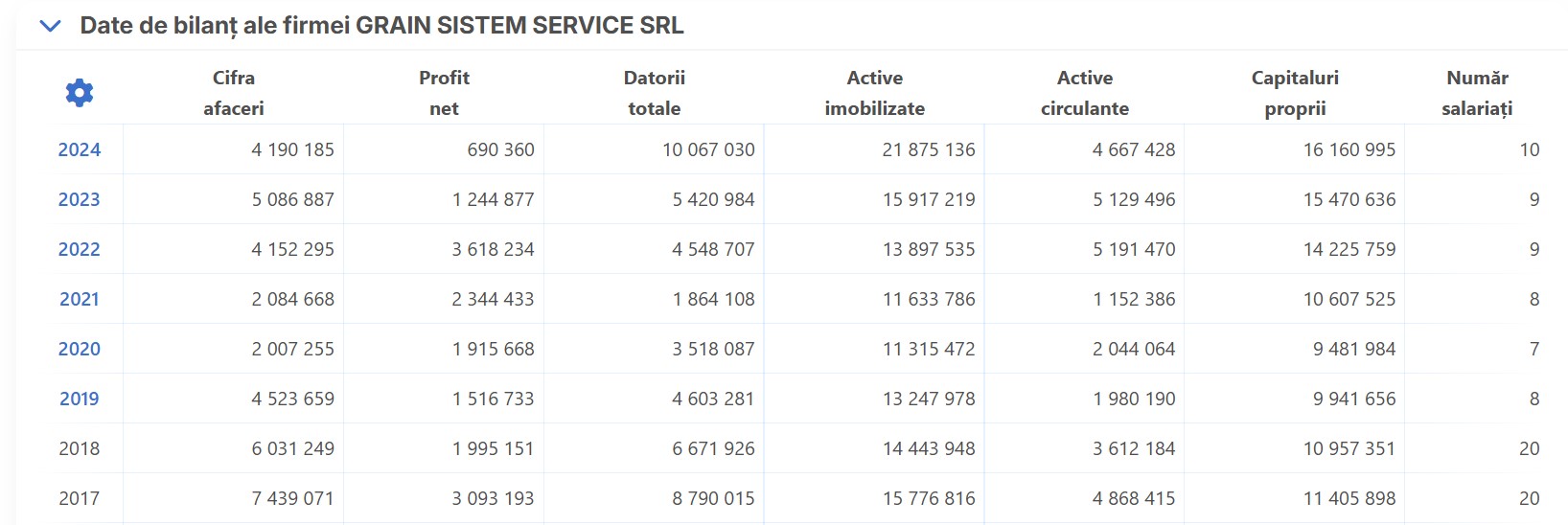Screen dimensions: 1568x525
Task: Select equity value 16 160 995
Action: [x=1349, y=149]
